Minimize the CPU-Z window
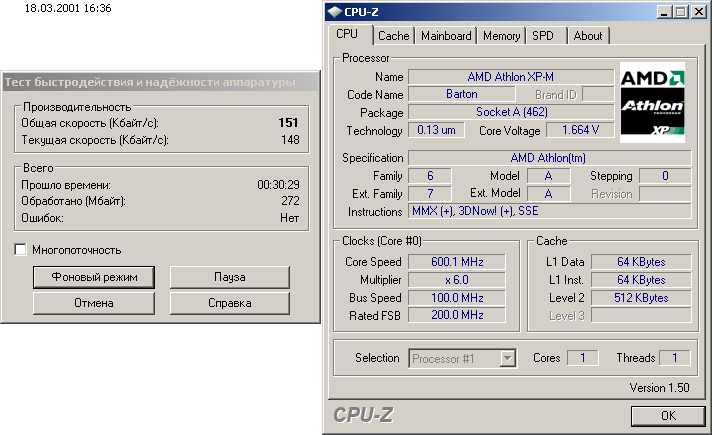Viewport: 712px width, 435px height. (664, 12)
